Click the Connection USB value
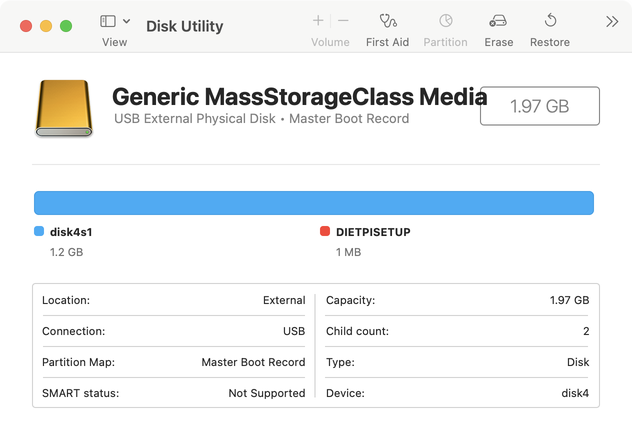The height and width of the screenshot is (440, 632). click(294, 331)
